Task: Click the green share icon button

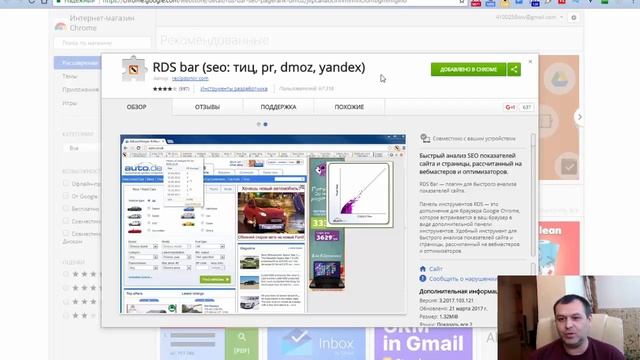Action: tap(514, 69)
